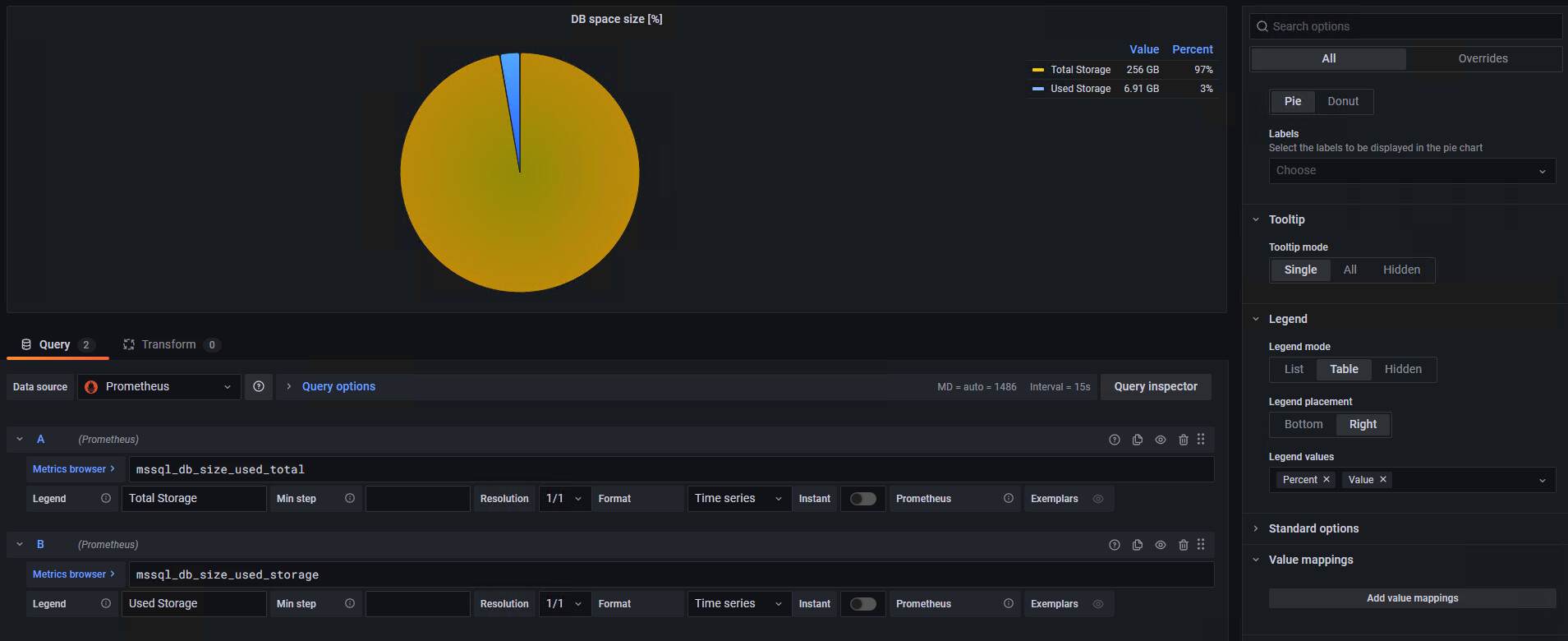Set tooltip mode to Single
1568x641 pixels.
pos(1300,270)
